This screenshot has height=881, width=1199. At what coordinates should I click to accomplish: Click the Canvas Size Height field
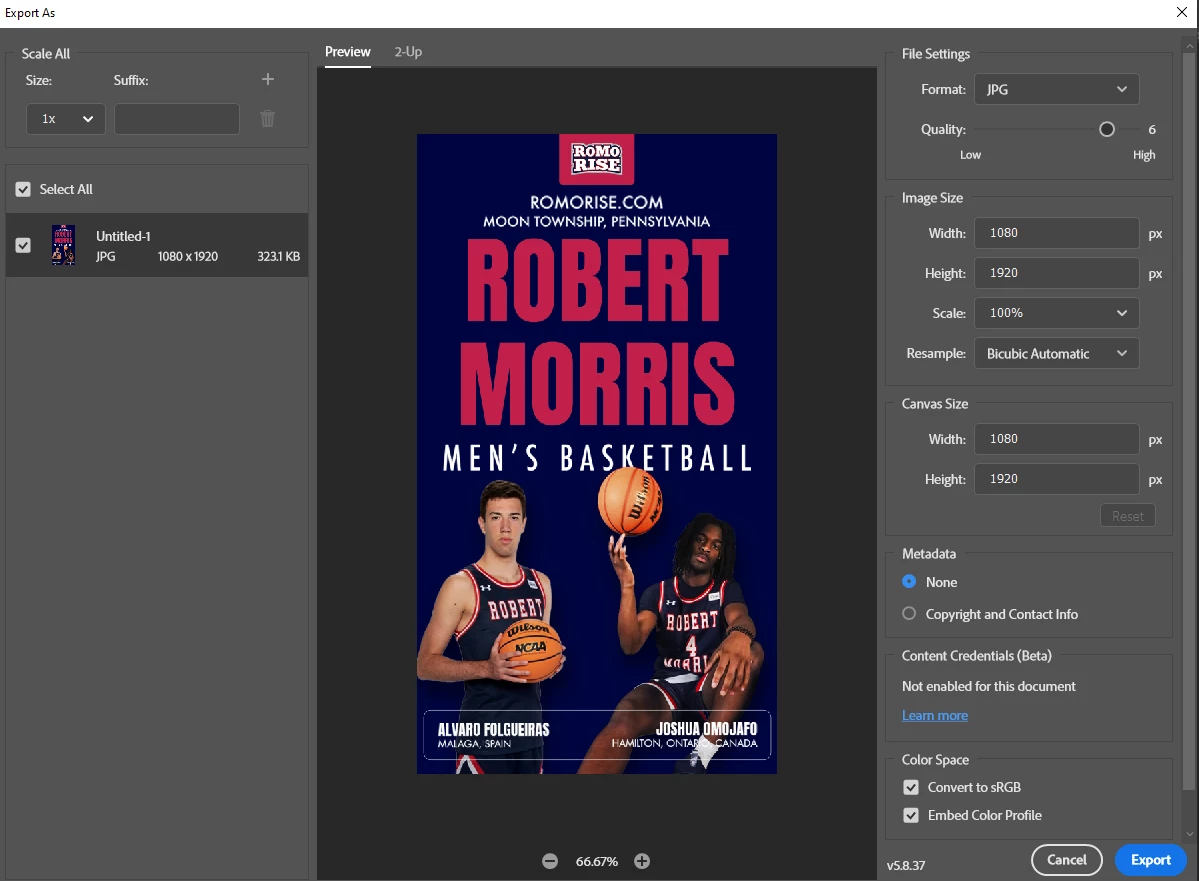1057,479
